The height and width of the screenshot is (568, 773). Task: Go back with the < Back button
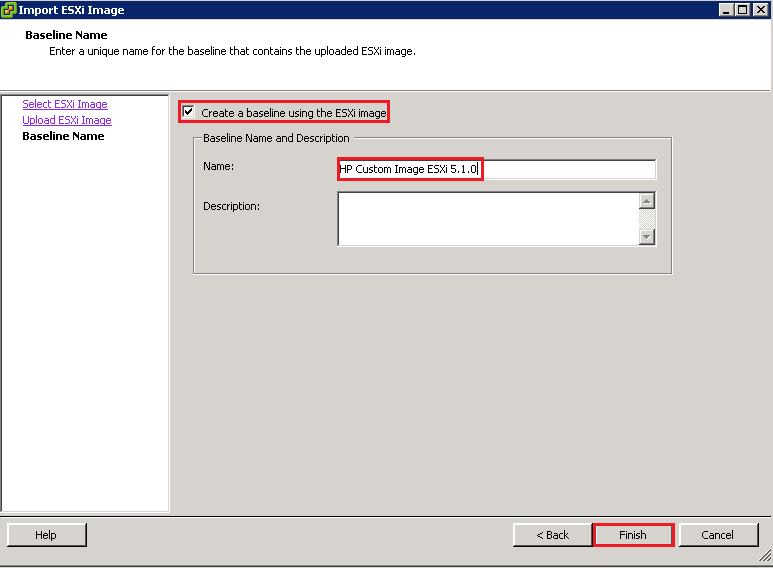click(552, 535)
